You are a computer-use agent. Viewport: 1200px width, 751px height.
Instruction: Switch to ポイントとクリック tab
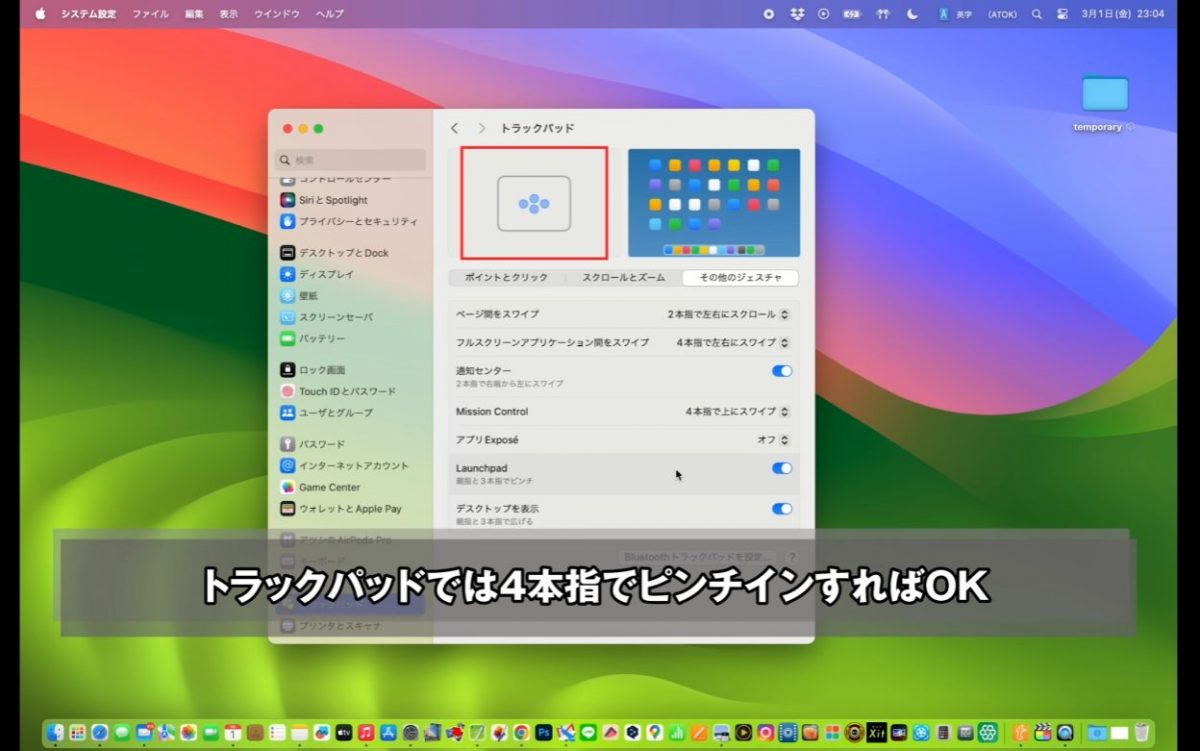point(507,278)
